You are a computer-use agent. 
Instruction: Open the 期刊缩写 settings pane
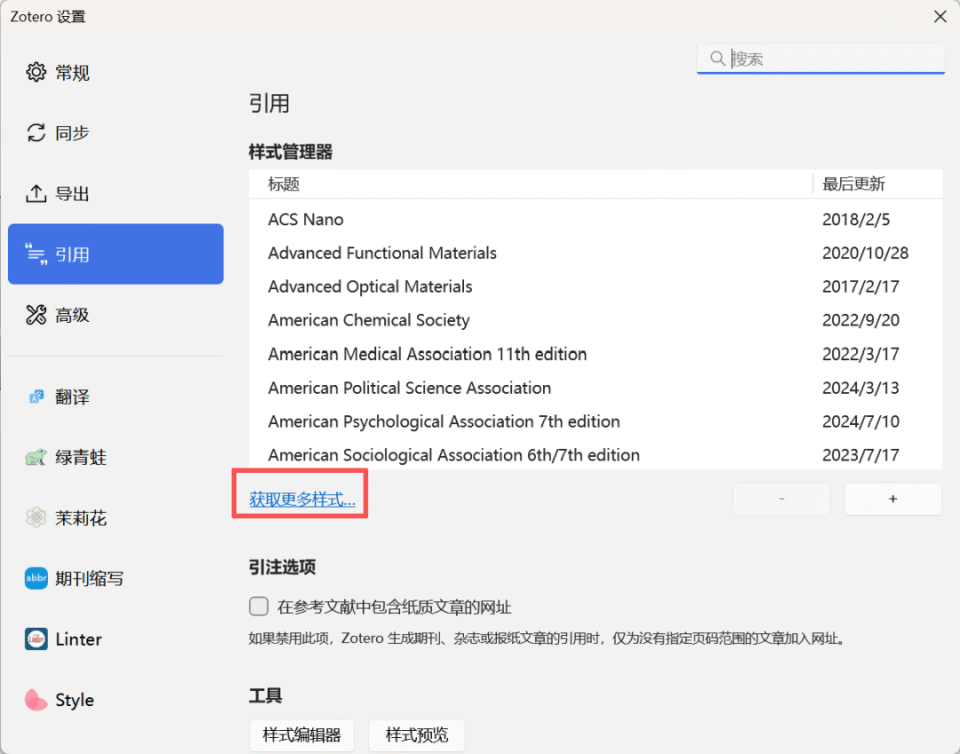(116, 578)
